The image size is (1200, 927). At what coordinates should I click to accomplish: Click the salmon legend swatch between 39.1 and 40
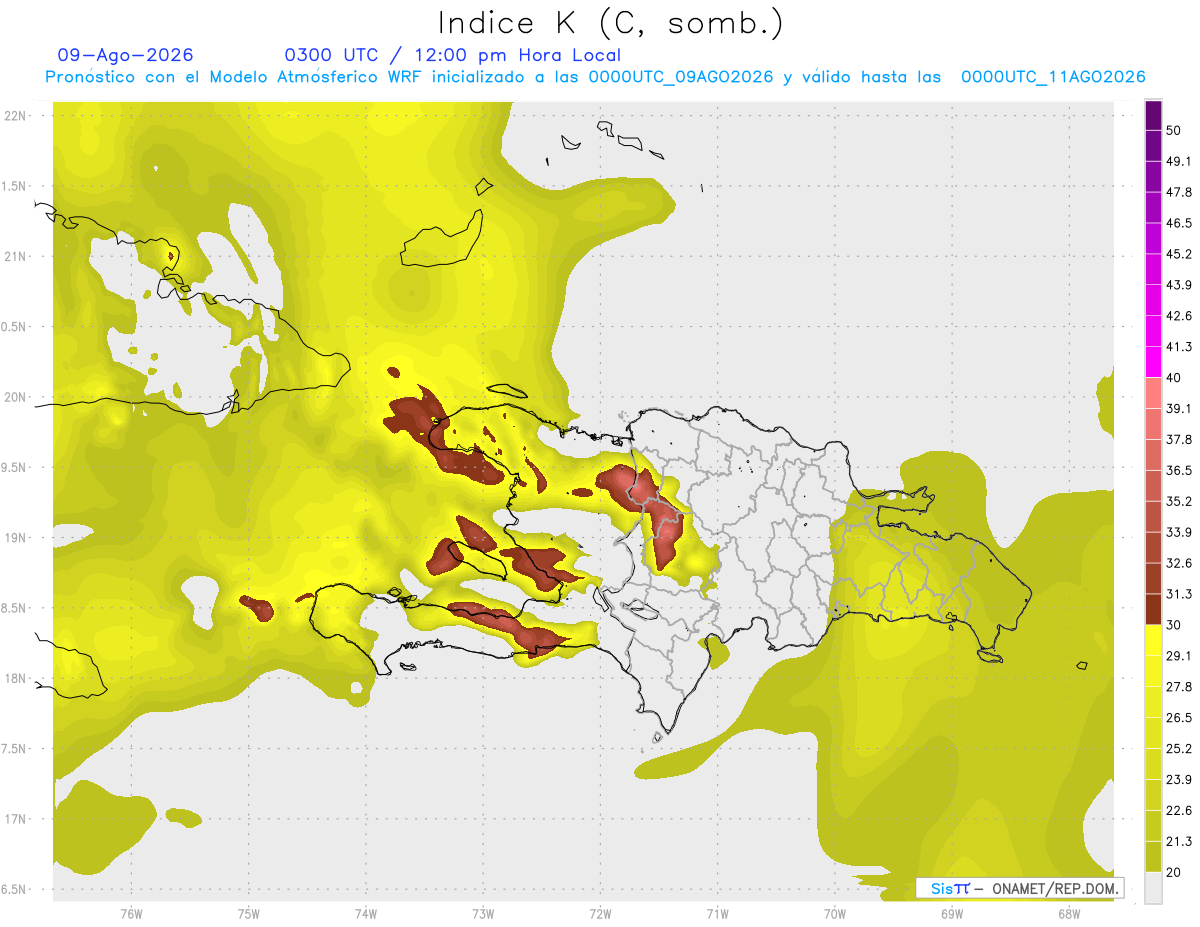click(x=1153, y=392)
